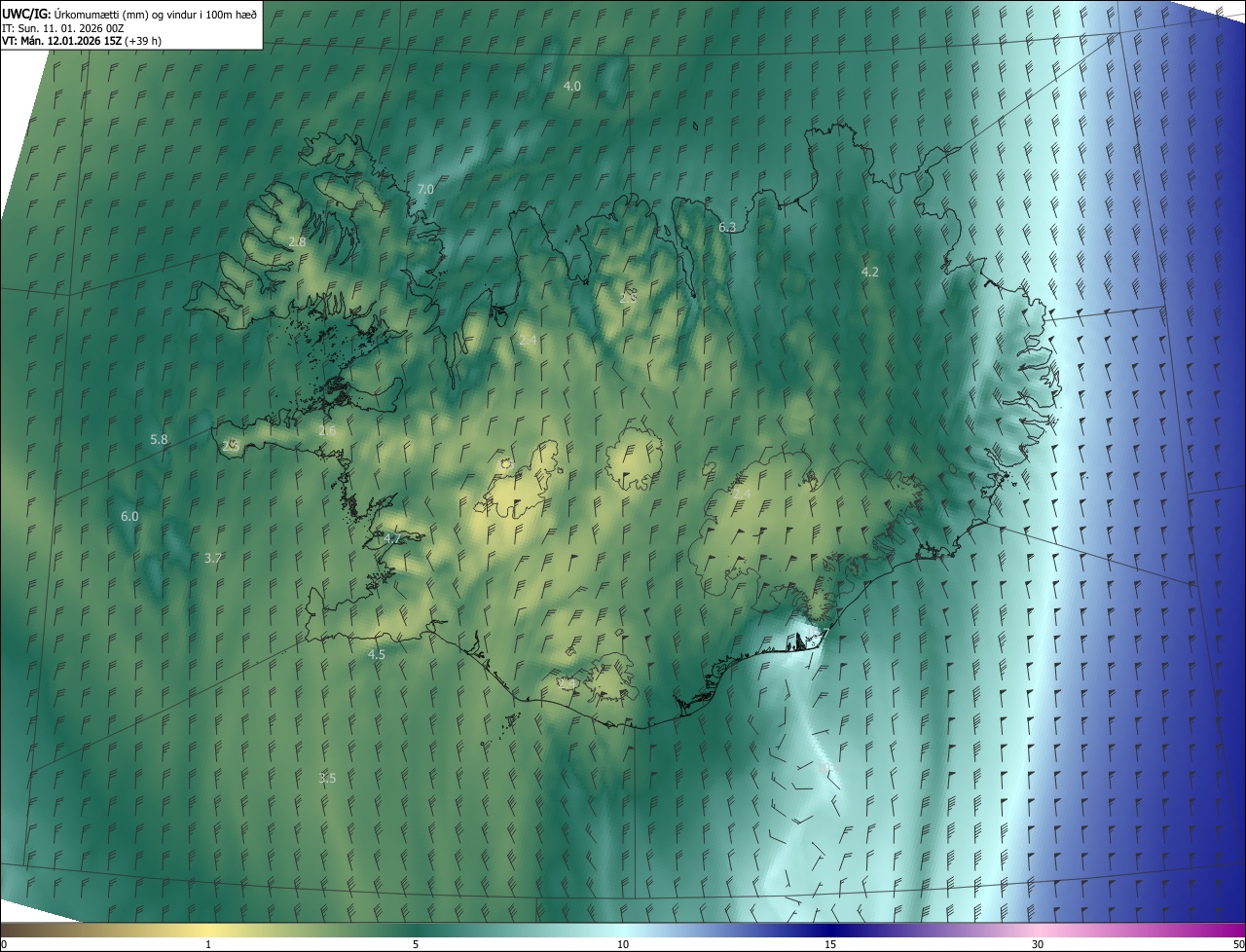Click the colour scale tick label '1'
The image size is (1246, 952).
pyautogui.click(x=208, y=944)
